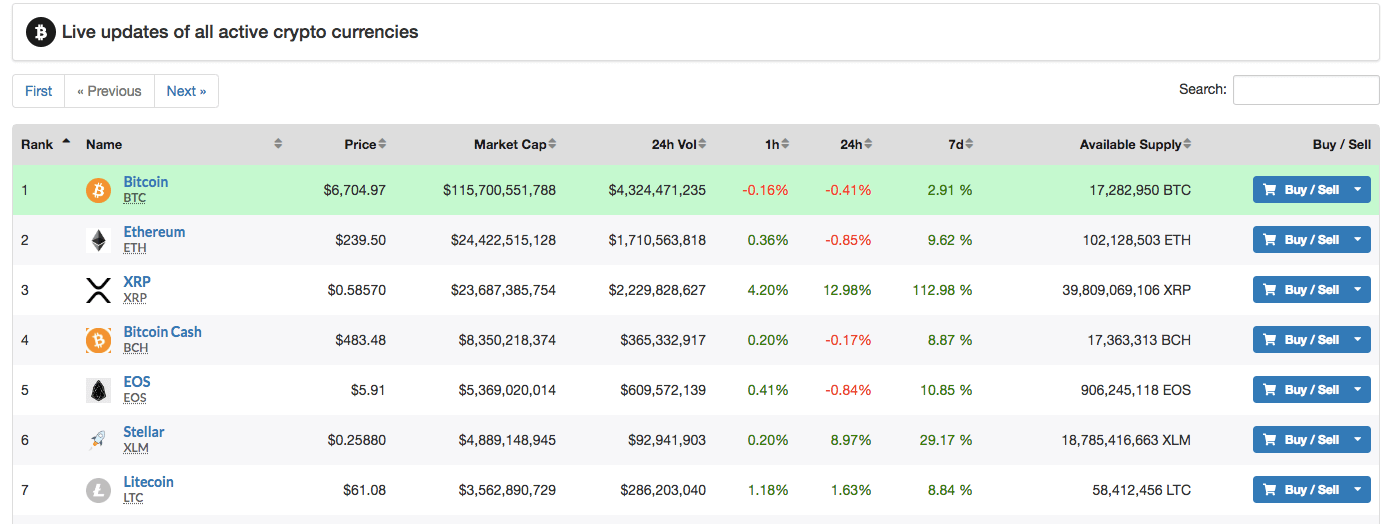Viewport: 1391px width, 524px height.
Task: Click the Bitcoin logo in the page header
Action: pos(41,32)
